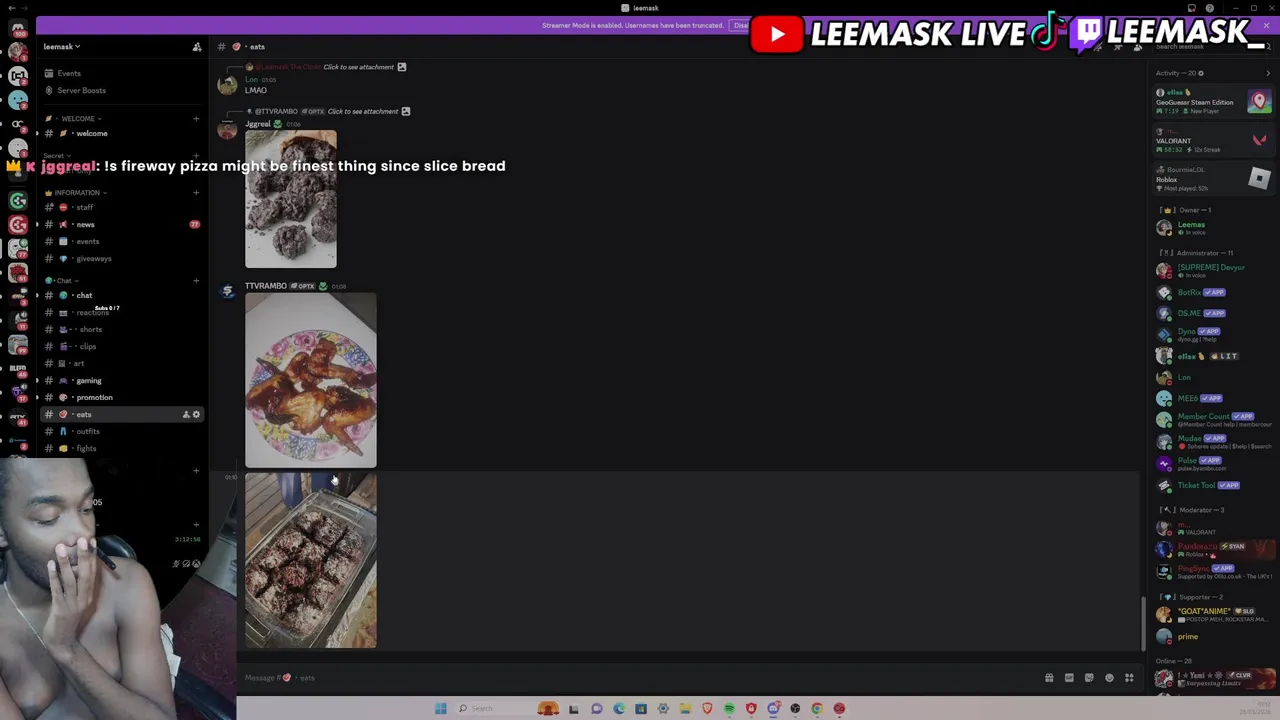Select Member Count bot in member list
The image size is (1280, 720).
tap(1213, 420)
